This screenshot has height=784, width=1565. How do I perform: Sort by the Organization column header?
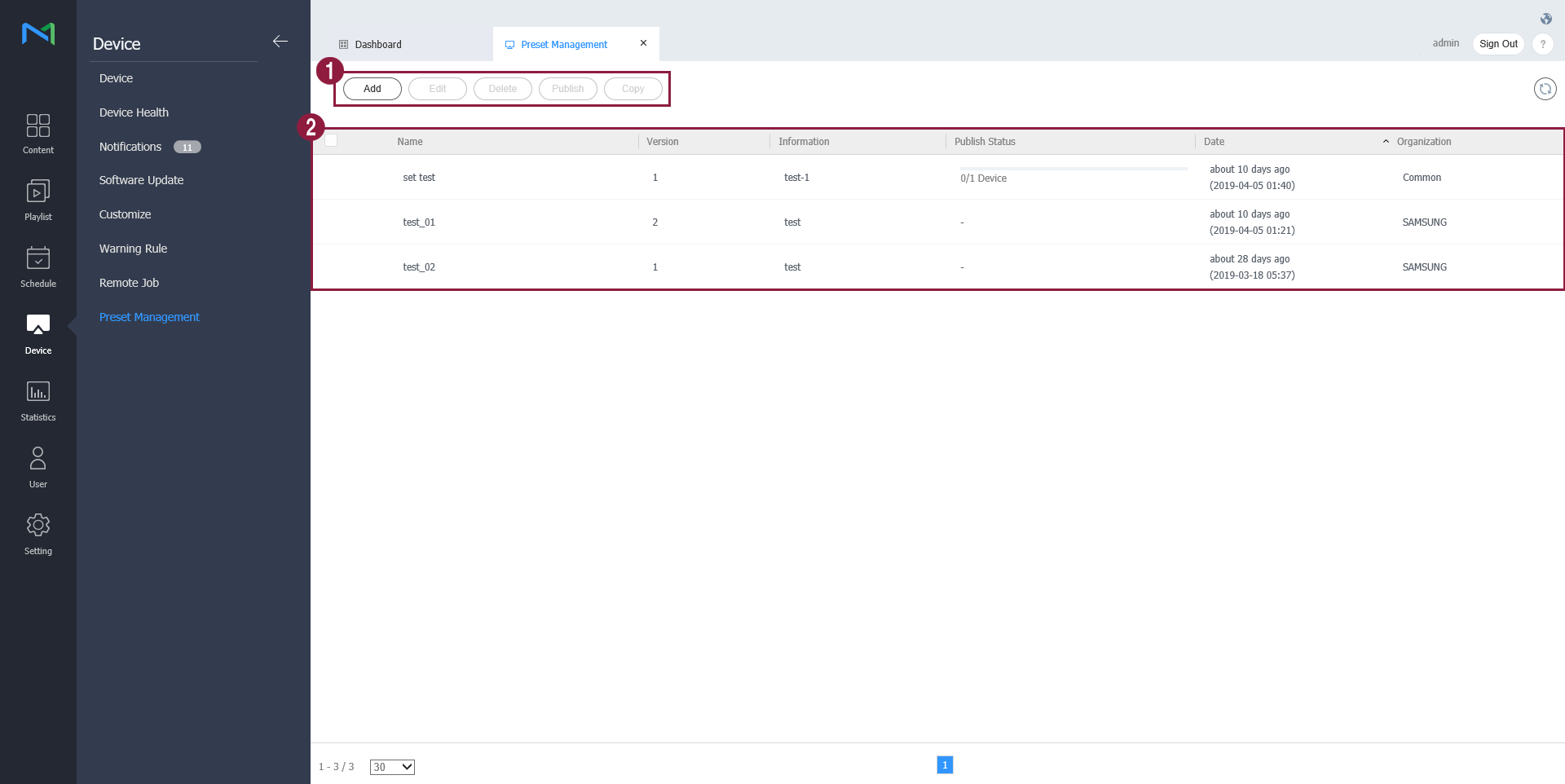click(1423, 142)
